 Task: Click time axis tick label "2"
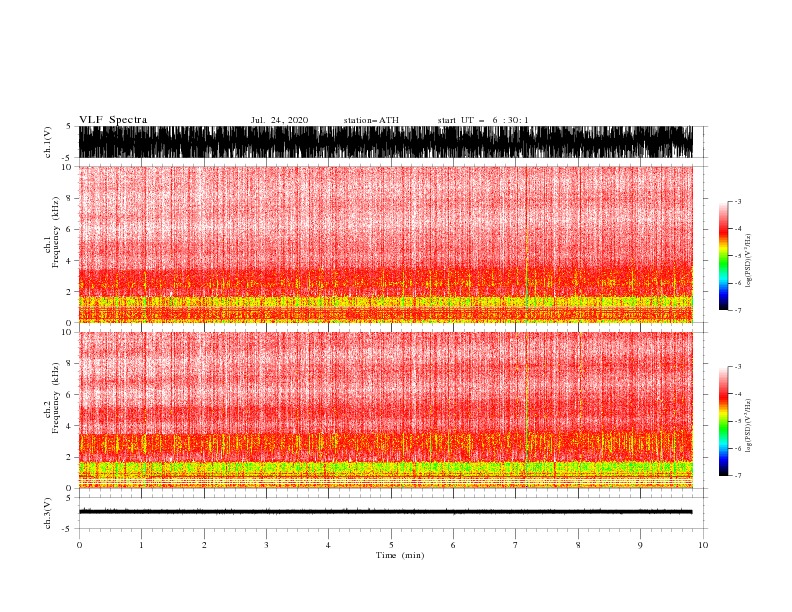(204, 545)
